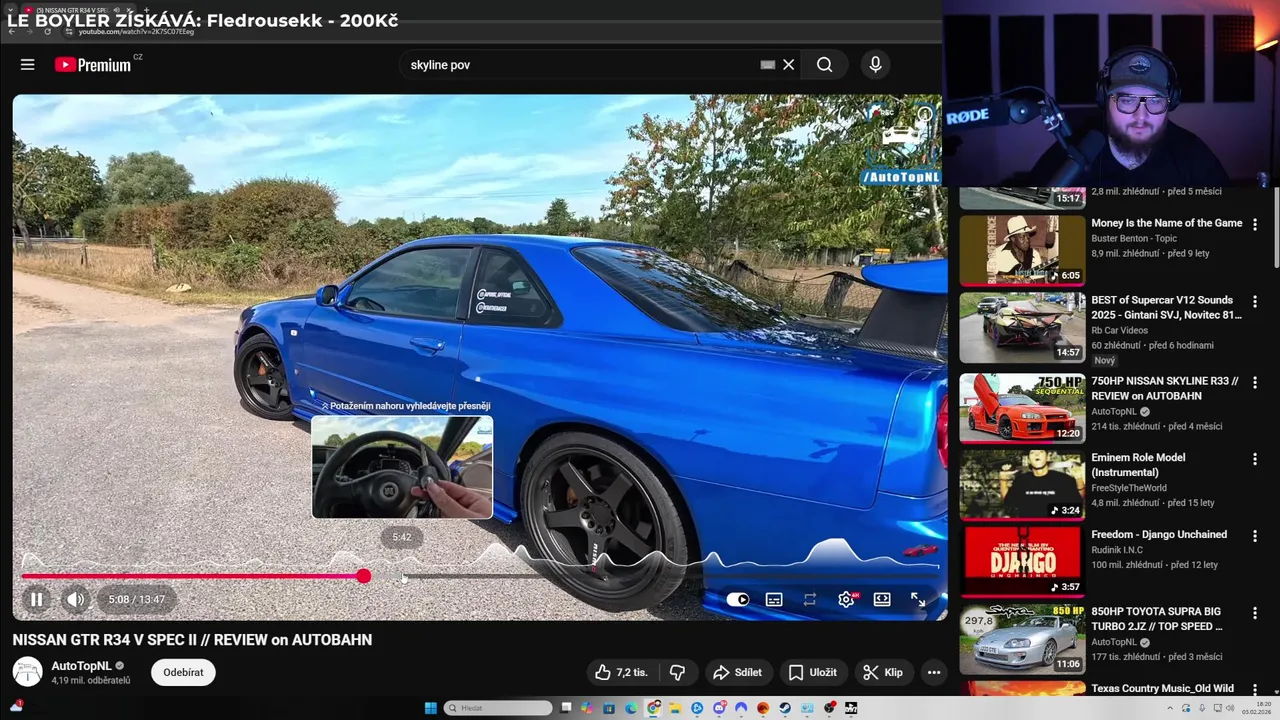Viewport: 1280px width, 720px height.
Task: Click the 5:08 / 13:47 time display
Action: pos(136,599)
